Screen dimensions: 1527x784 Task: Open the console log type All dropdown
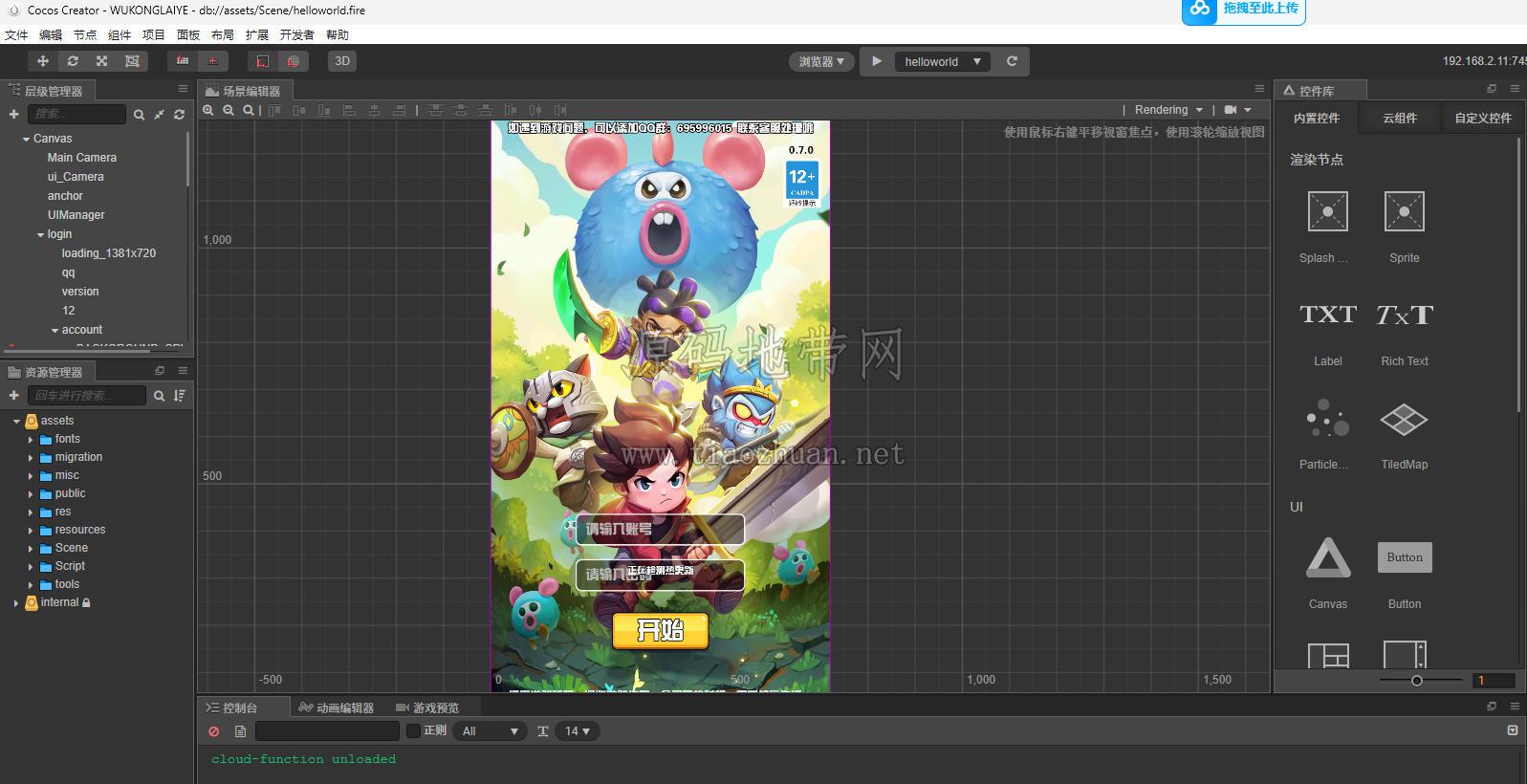click(x=490, y=731)
